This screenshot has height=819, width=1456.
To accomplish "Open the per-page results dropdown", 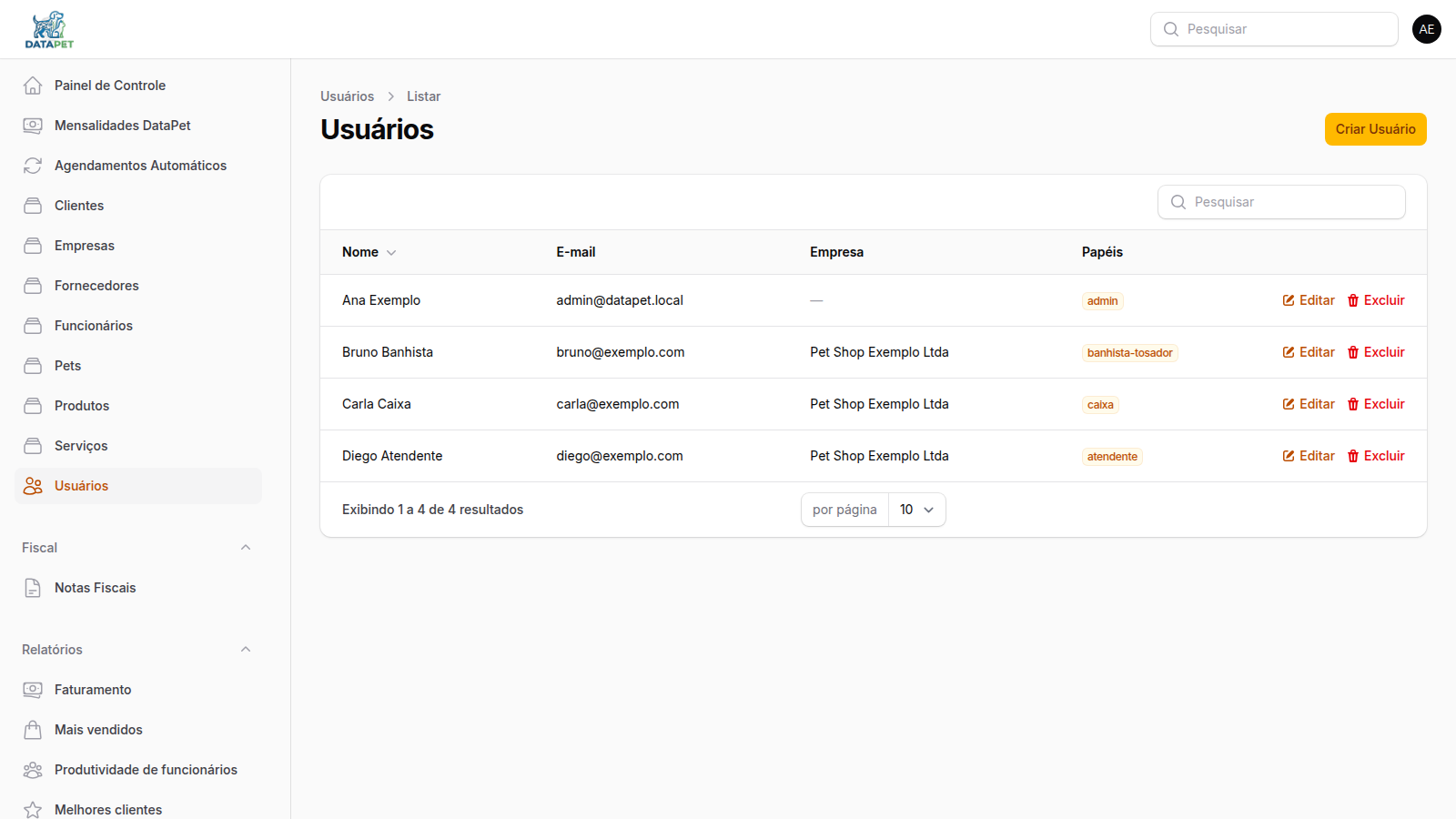I will [917, 510].
